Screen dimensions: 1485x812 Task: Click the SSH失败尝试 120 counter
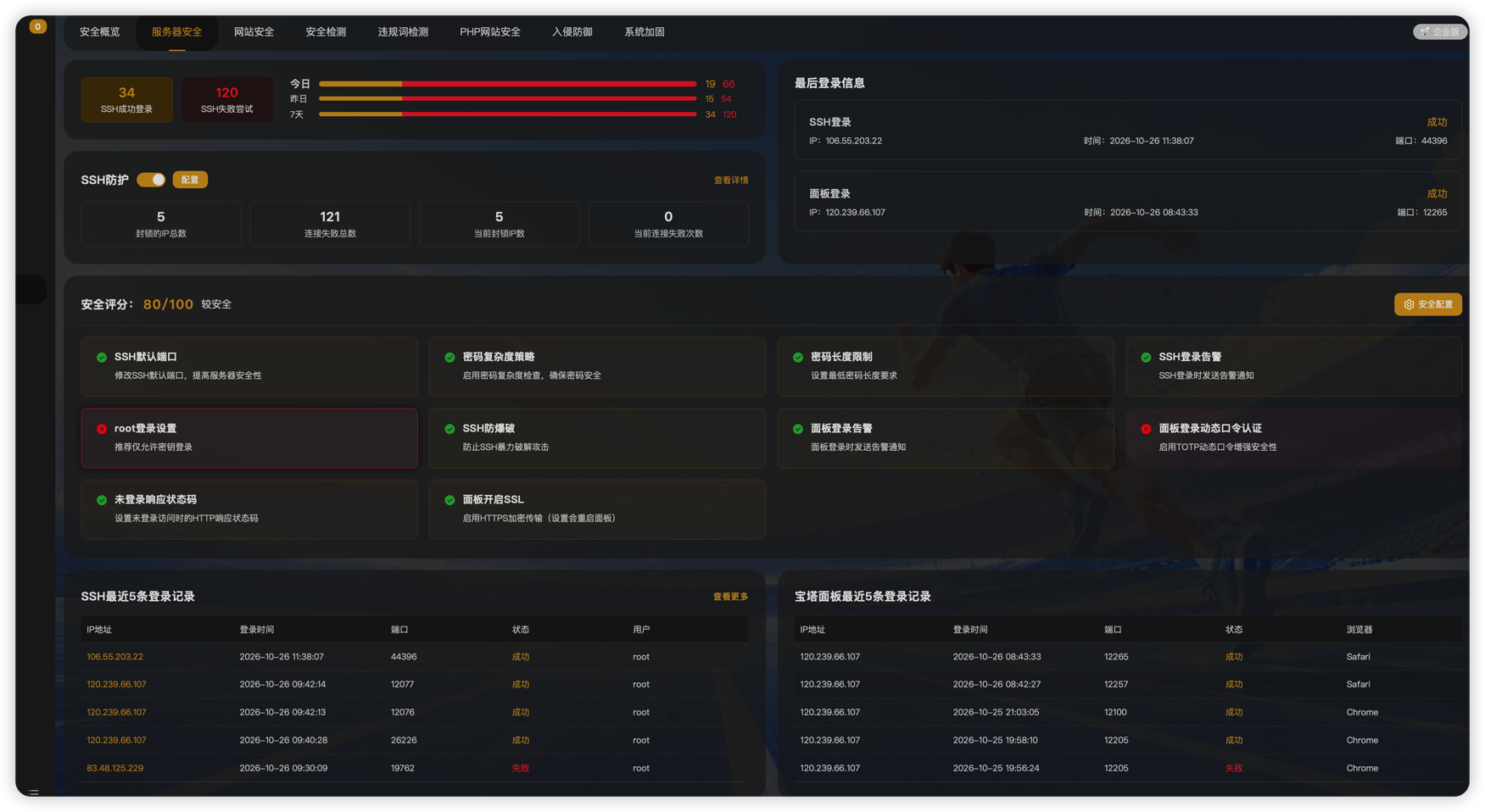tap(226, 99)
